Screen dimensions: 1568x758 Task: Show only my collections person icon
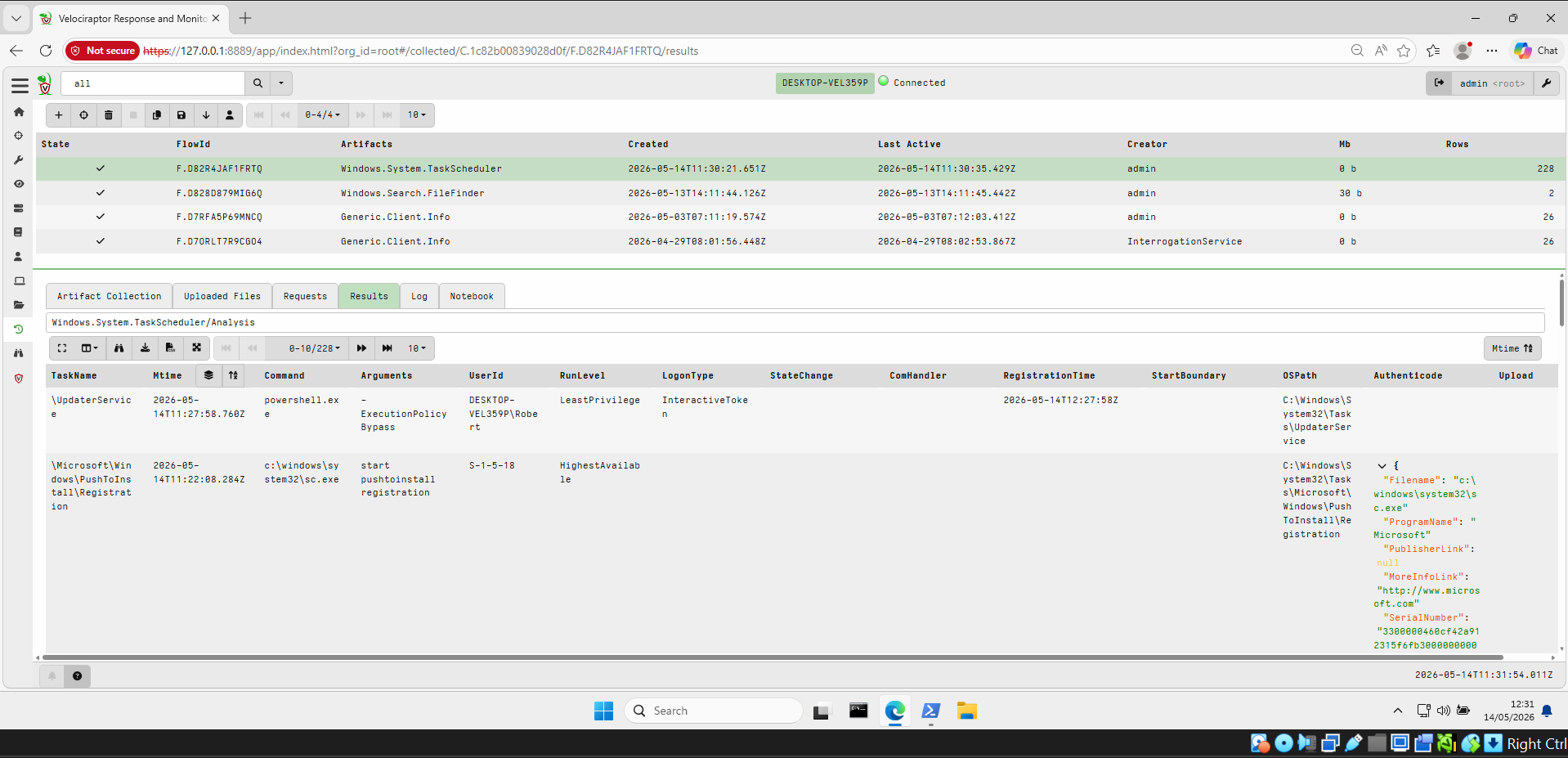tap(230, 115)
